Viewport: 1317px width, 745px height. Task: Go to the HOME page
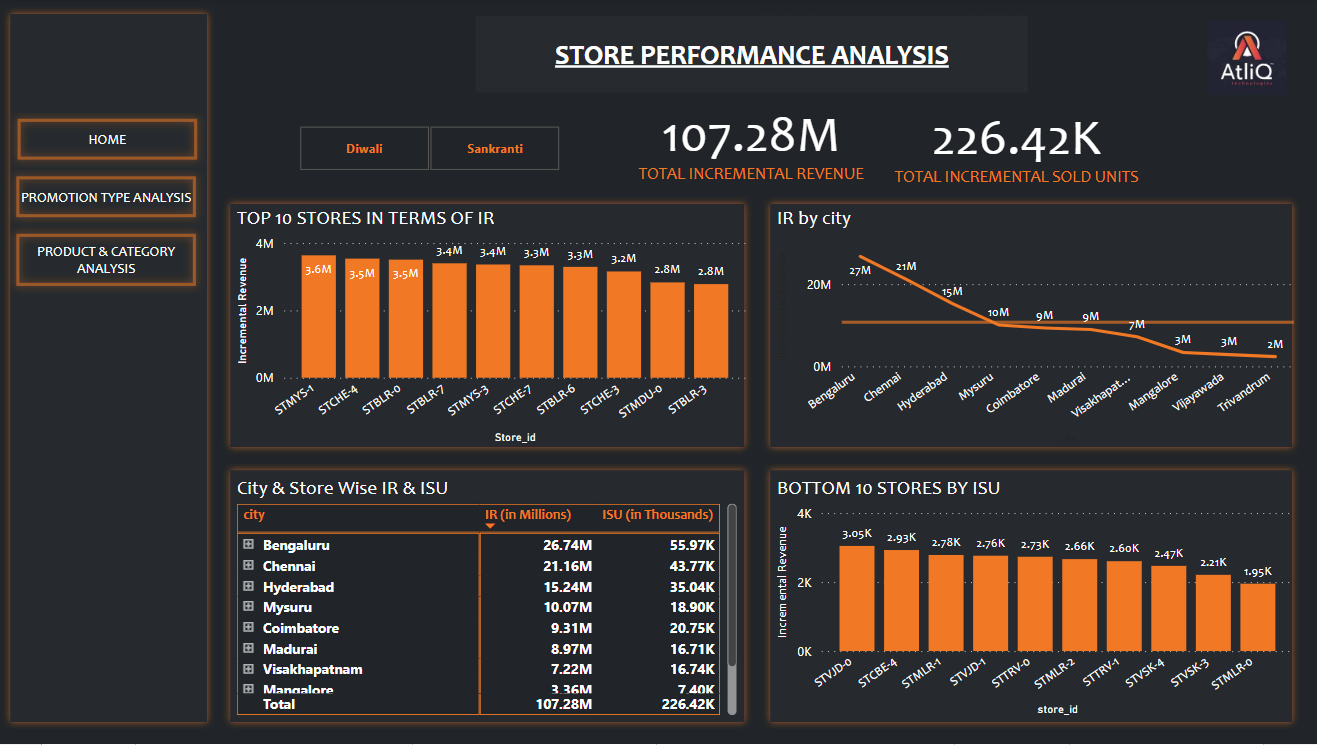[107, 140]
